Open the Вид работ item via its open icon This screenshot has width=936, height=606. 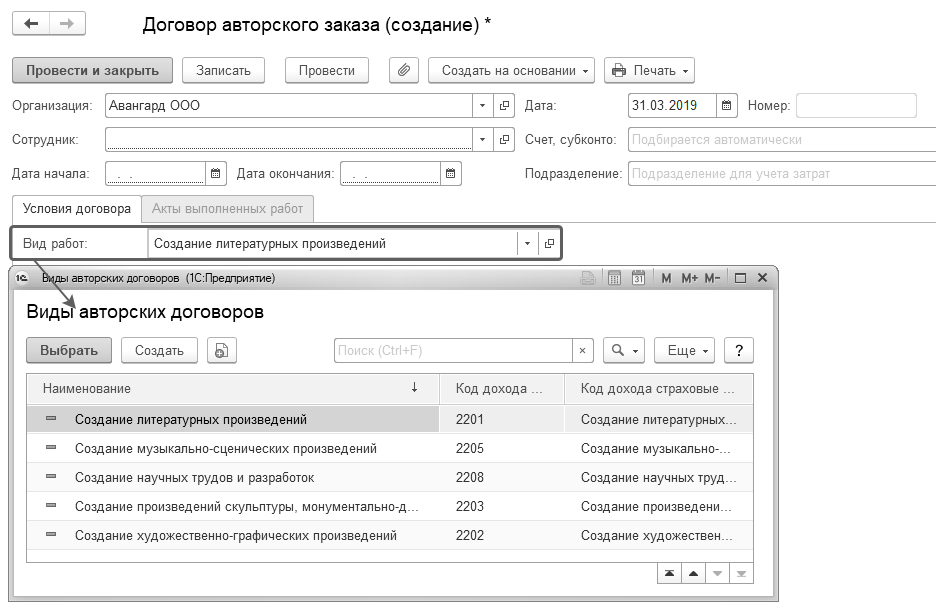click(549, 244)
